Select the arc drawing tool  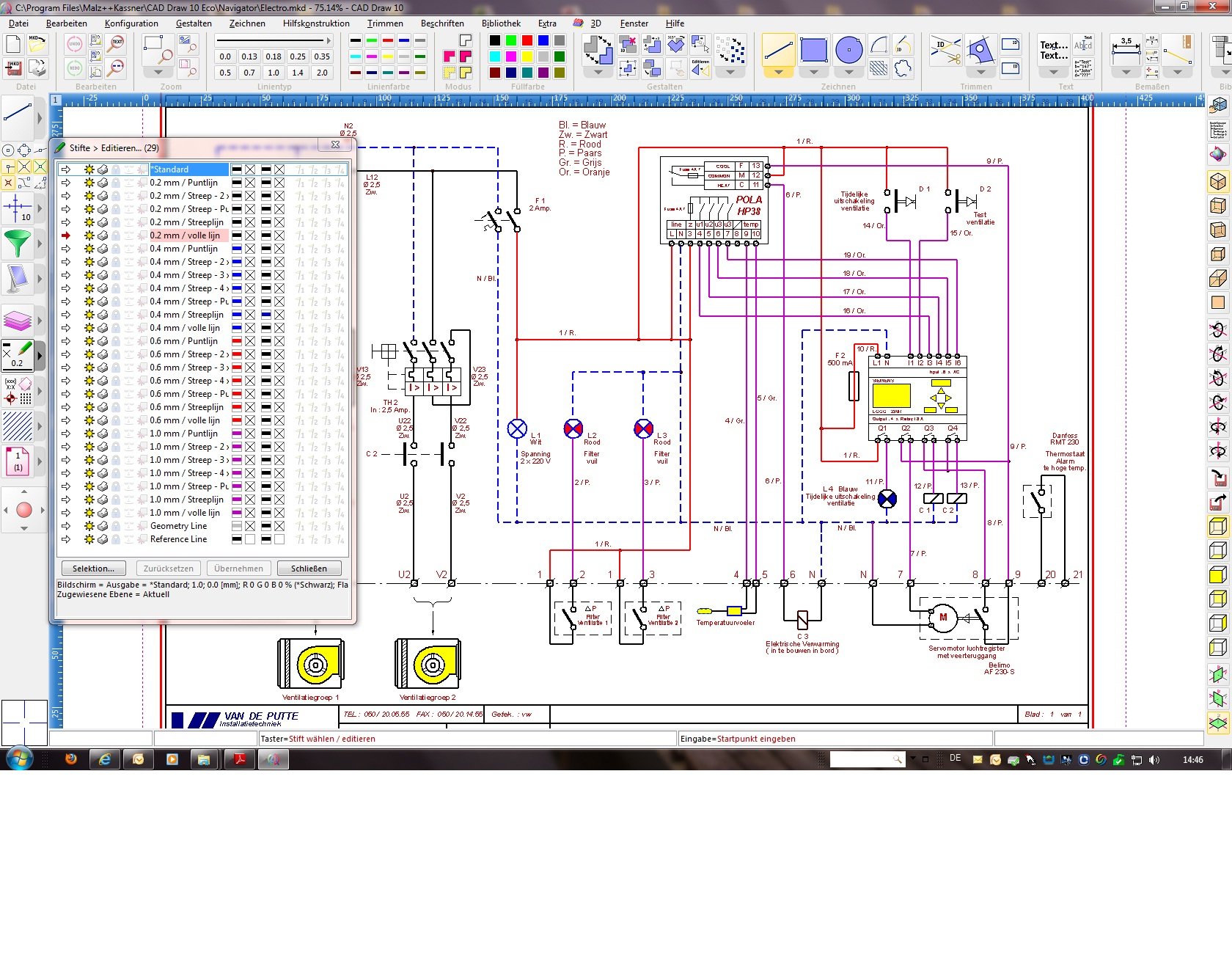879,45
